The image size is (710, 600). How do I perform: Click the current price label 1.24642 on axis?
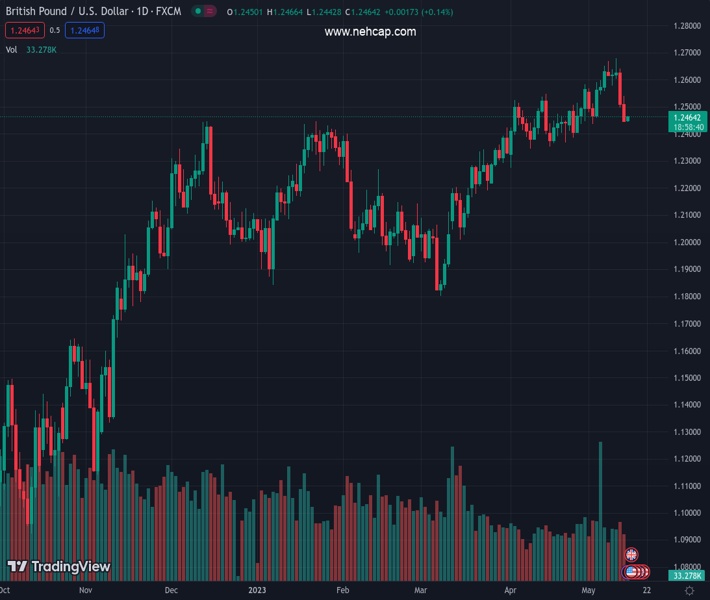click(x=687, y=117)
